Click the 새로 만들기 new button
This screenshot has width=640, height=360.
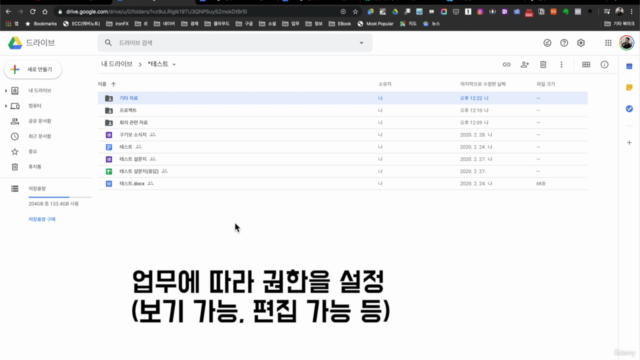pyautogui.click(x=33, y=69)
